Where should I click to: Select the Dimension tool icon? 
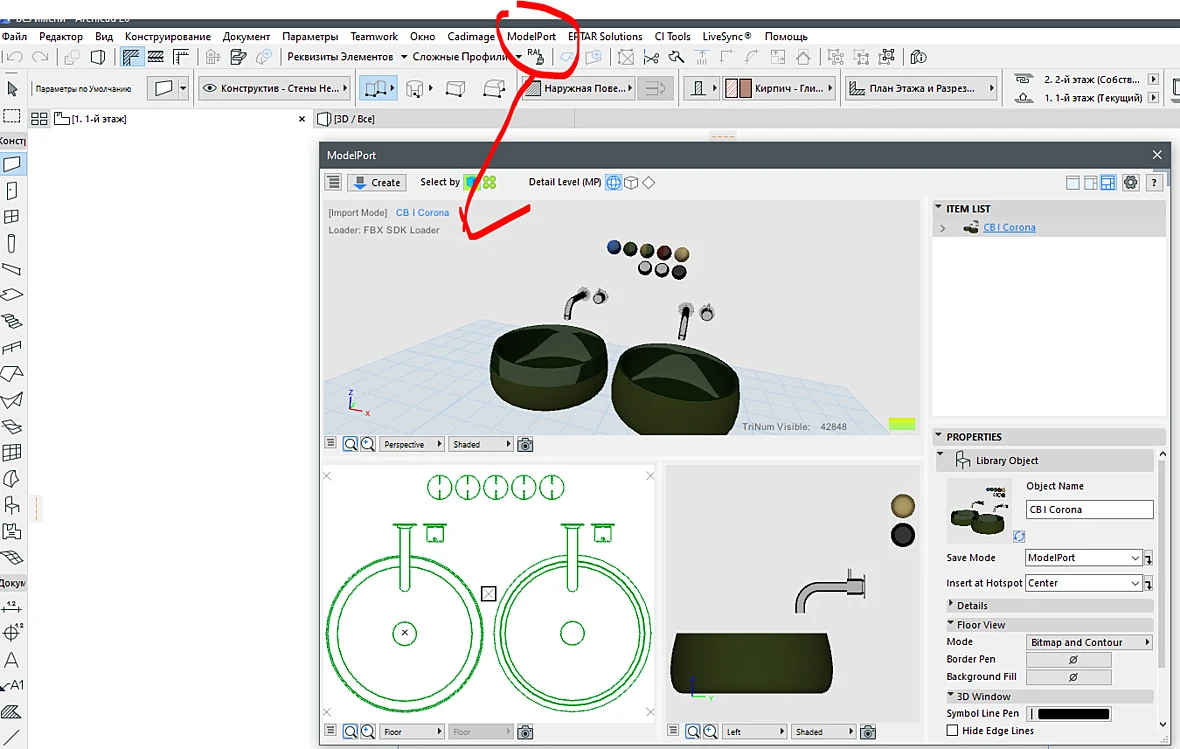pyautogui.click(x=12, y=607)
